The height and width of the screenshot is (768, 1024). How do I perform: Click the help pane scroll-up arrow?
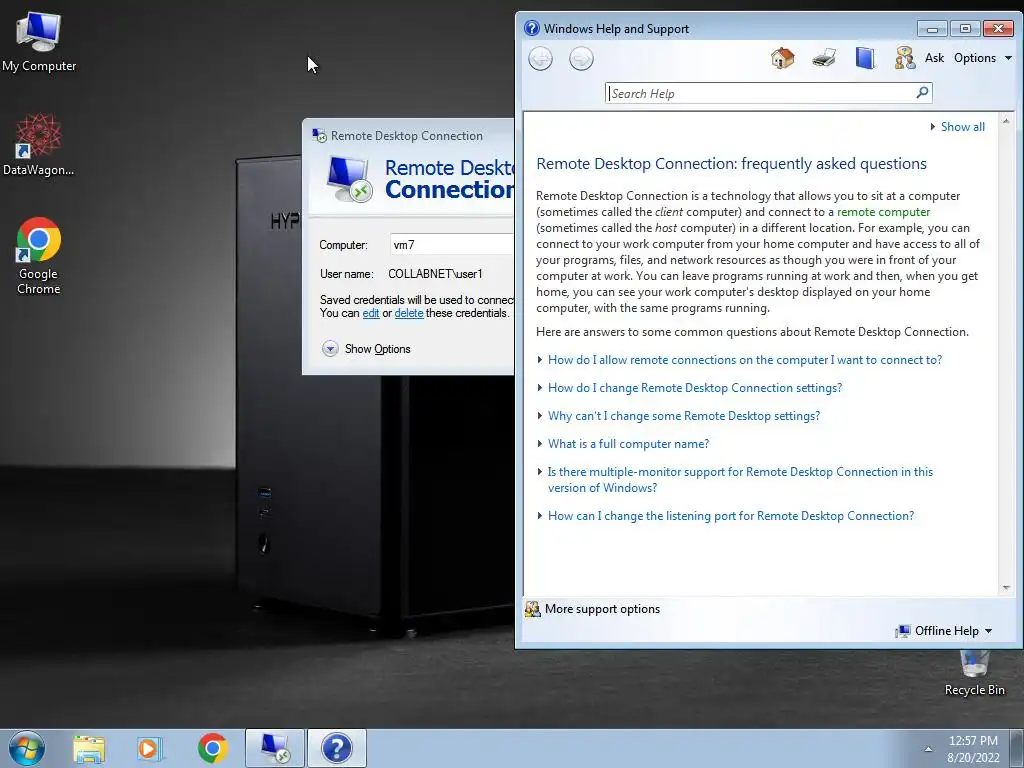(1006, 121)
